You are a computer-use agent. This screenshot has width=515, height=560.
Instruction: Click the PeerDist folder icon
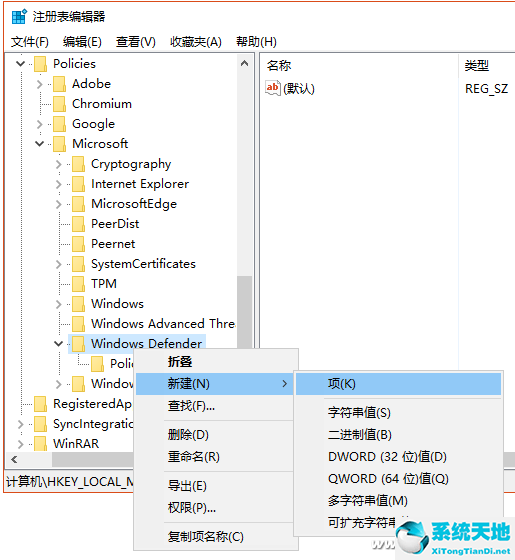coord(78,224)
